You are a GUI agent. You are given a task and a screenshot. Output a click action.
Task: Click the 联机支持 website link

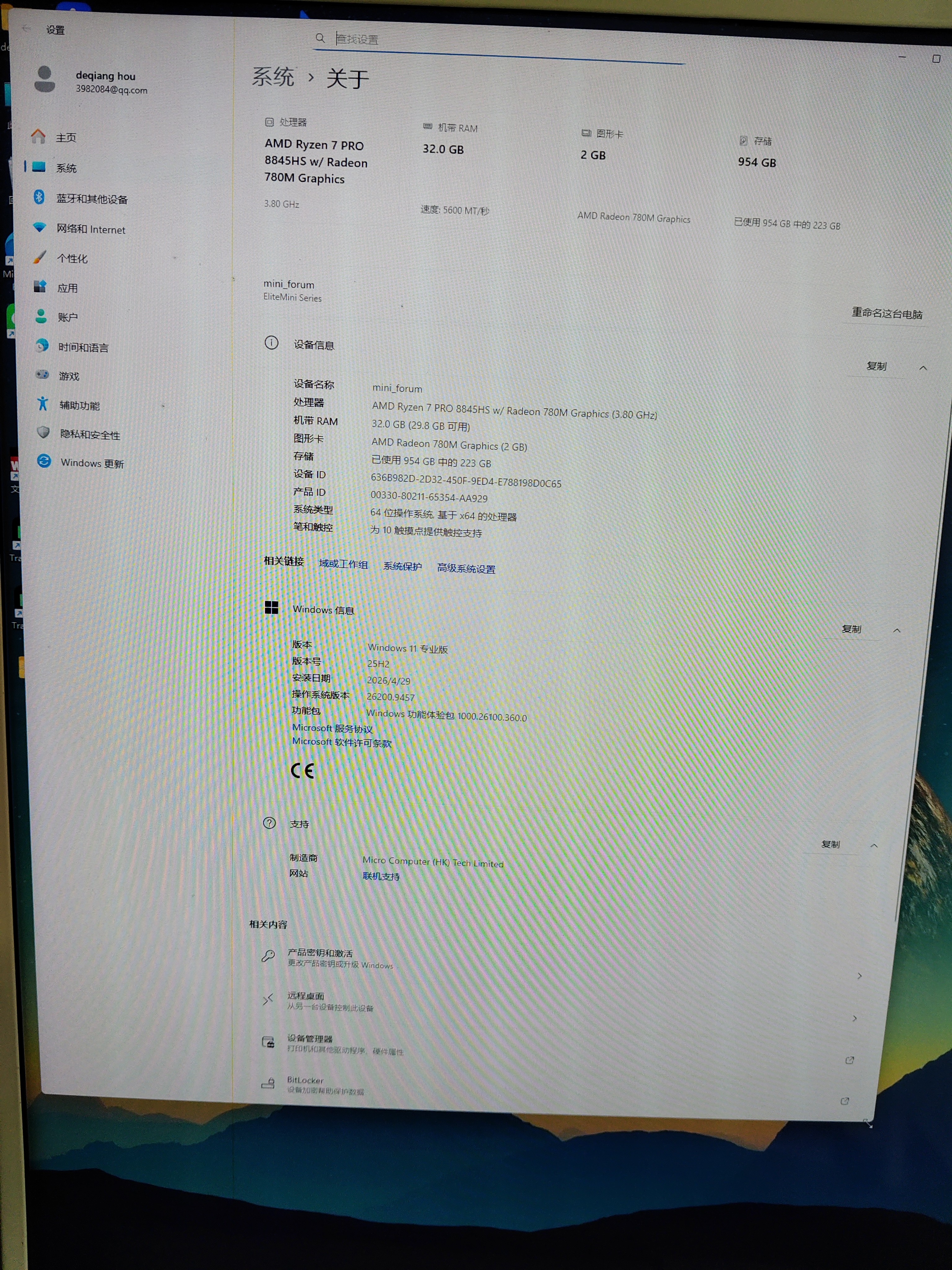click(381, 876)
